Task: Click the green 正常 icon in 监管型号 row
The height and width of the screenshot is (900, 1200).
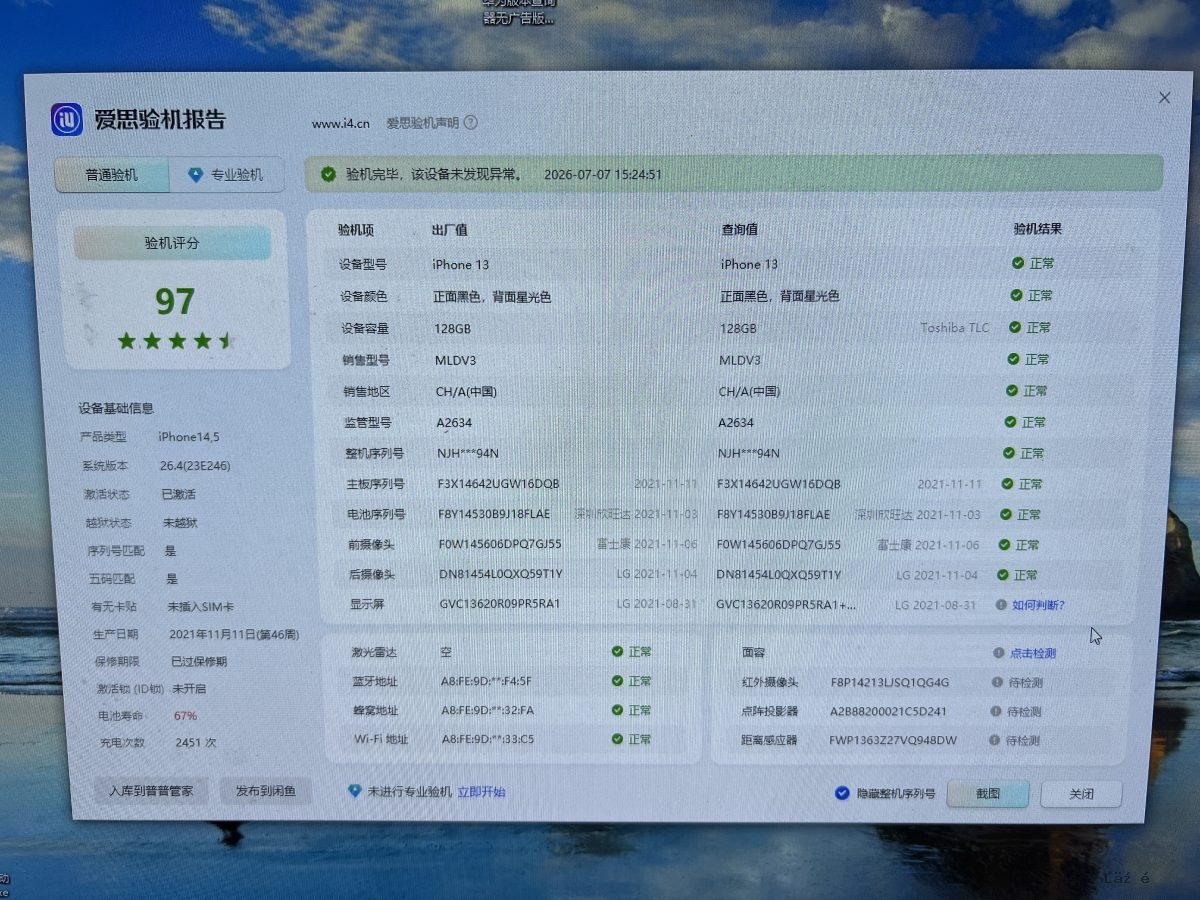Action: click(1011, 422)
